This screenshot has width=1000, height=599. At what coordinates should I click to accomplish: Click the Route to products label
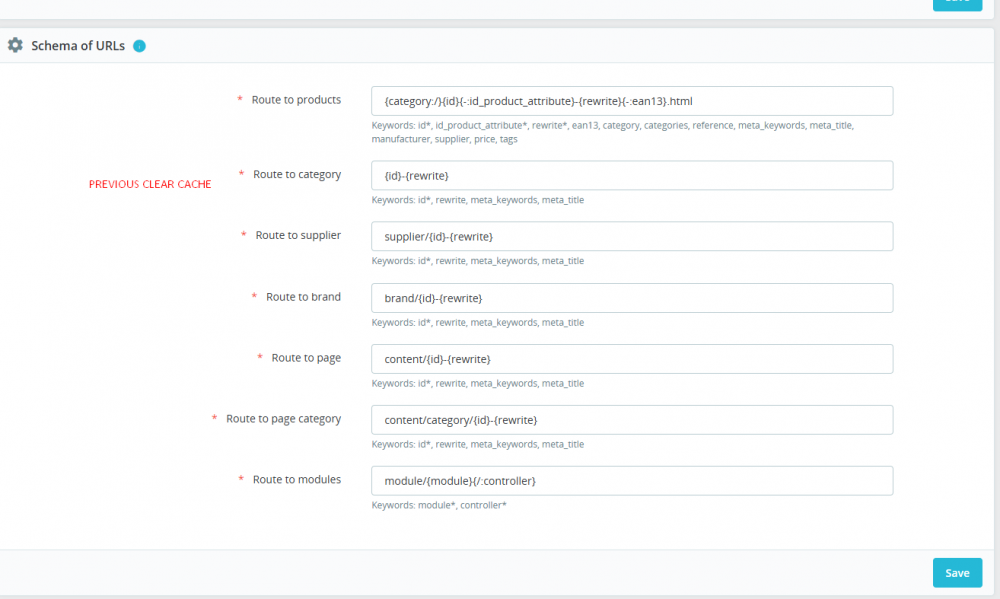pos(296,100)
